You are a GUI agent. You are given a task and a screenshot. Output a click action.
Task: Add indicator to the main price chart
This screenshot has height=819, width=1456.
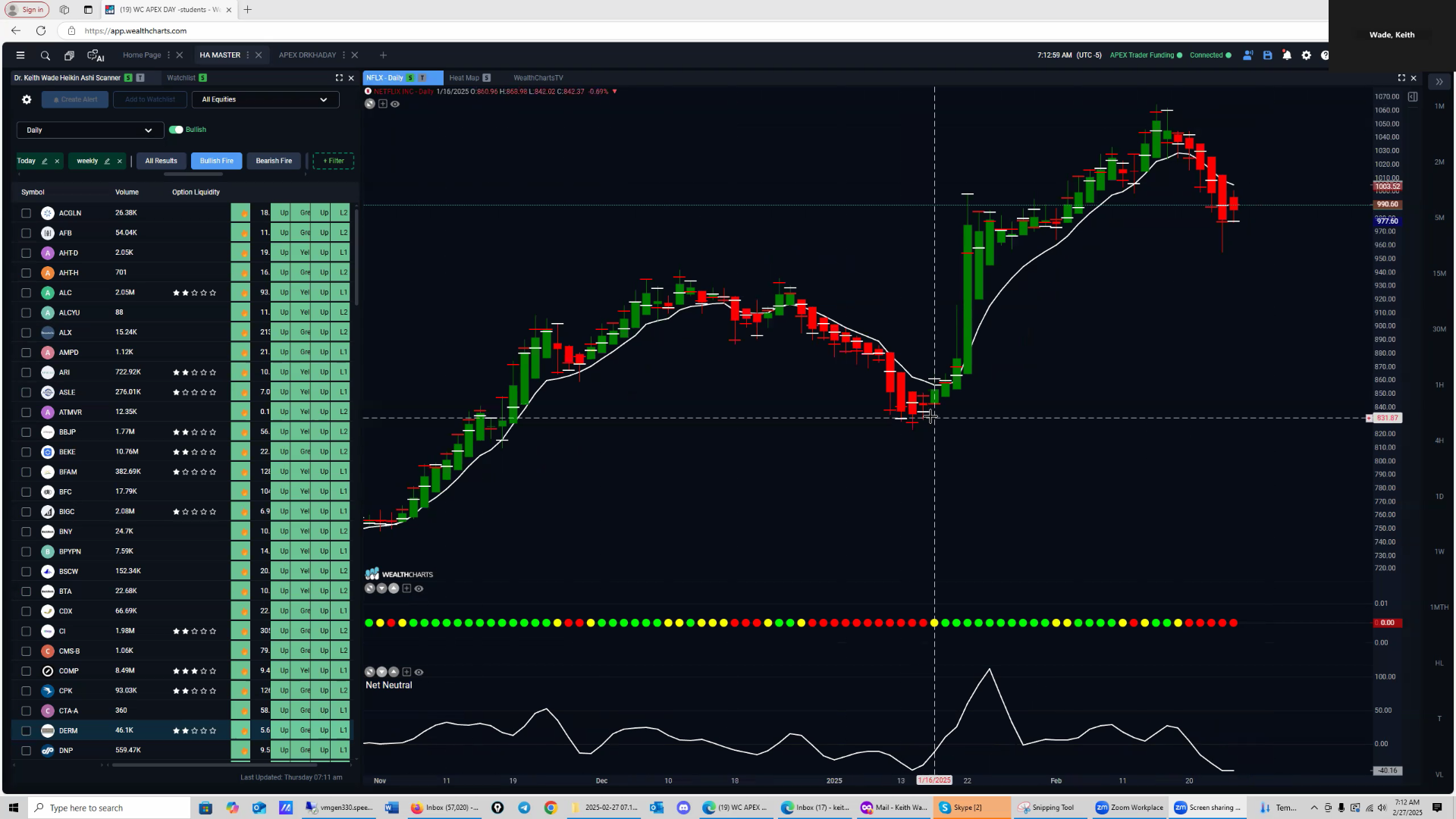(382, 104)
